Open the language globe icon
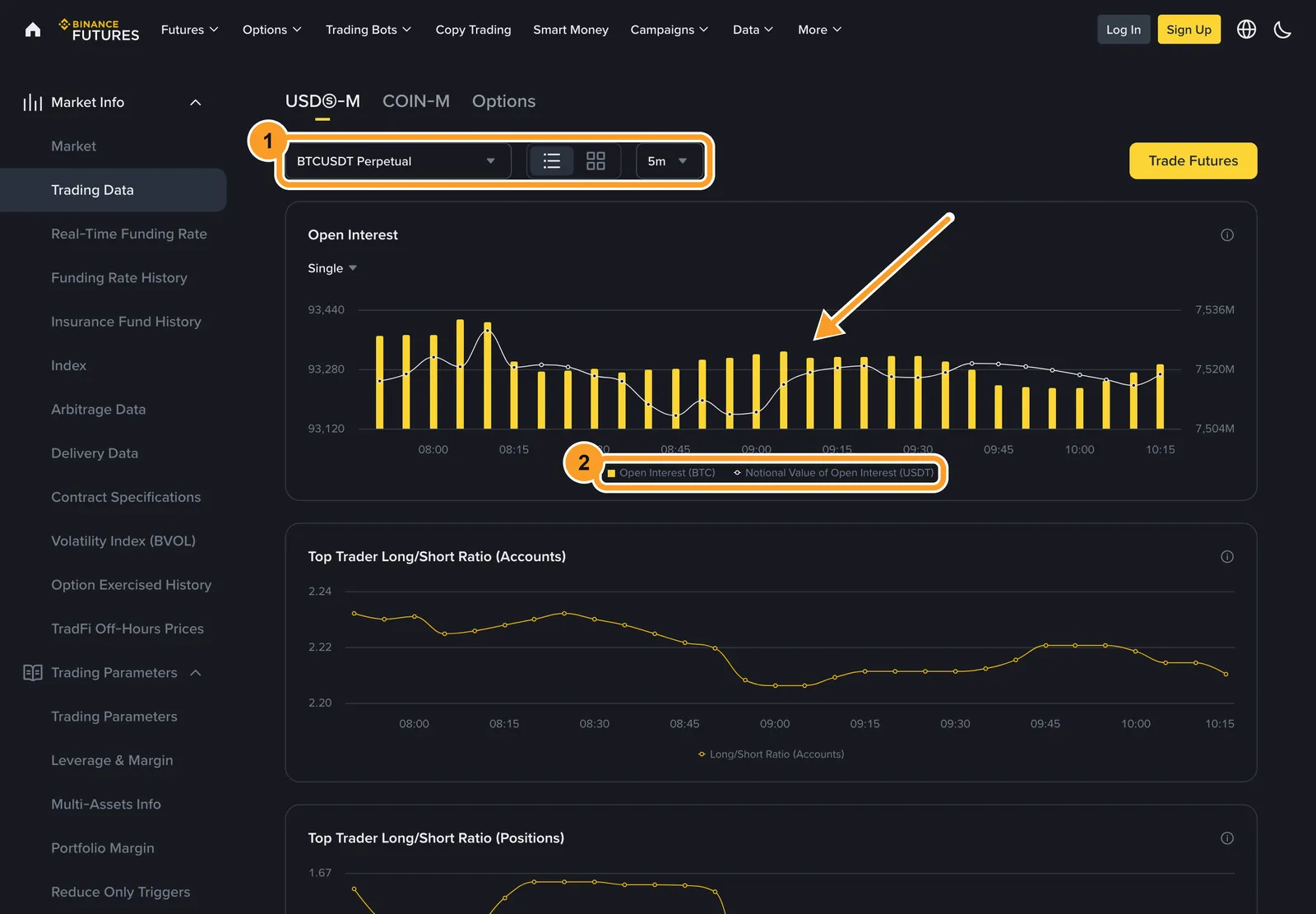The width and height of the screenshot is (1316, 914). (1246, 30)
